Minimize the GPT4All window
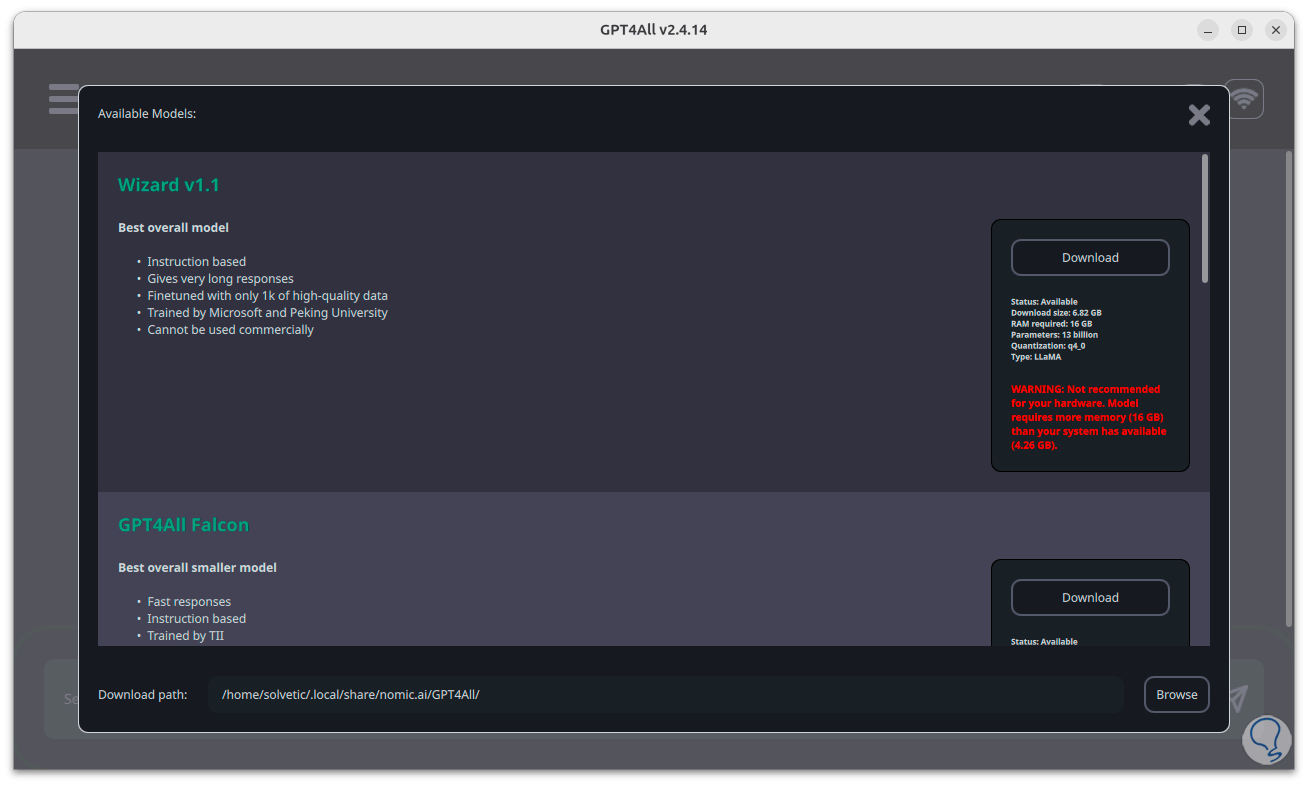 pyautogui.click(x=1208, y=30)
